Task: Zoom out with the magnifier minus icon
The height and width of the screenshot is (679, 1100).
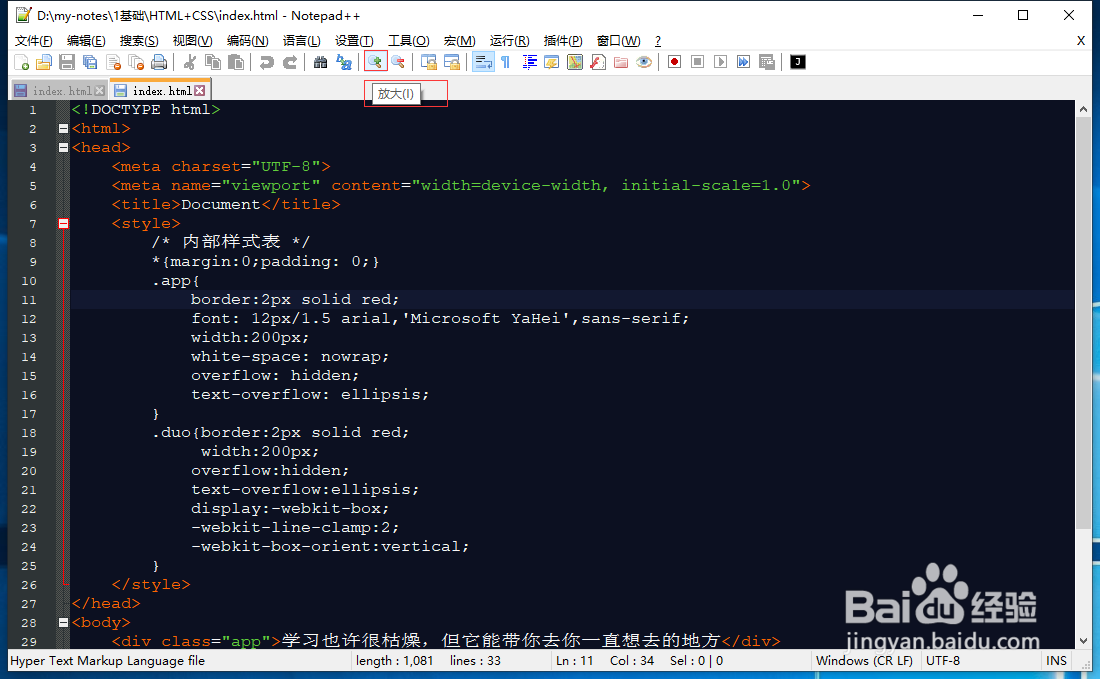Action: point(398,62)
